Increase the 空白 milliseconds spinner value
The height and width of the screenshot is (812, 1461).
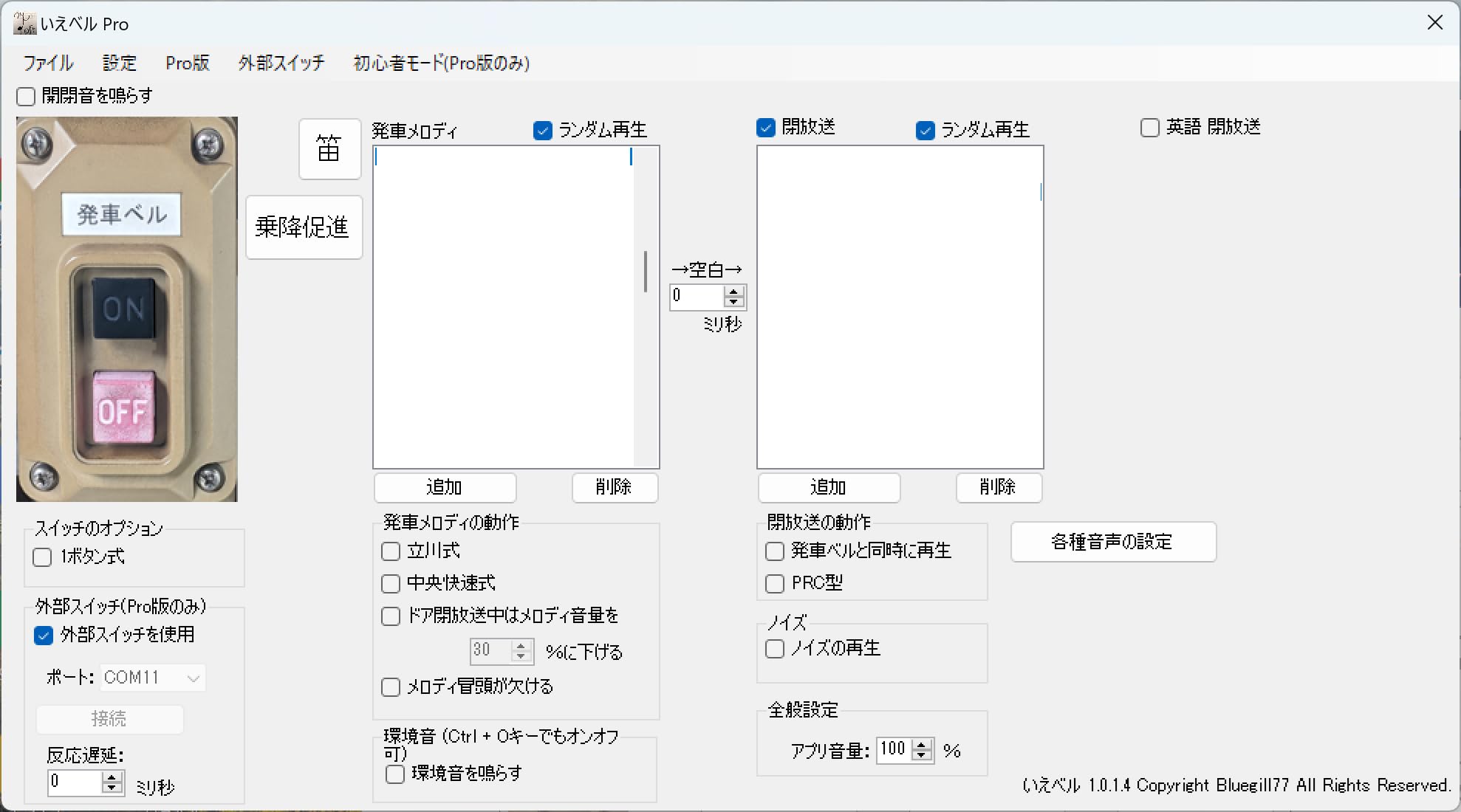point(733,292)
